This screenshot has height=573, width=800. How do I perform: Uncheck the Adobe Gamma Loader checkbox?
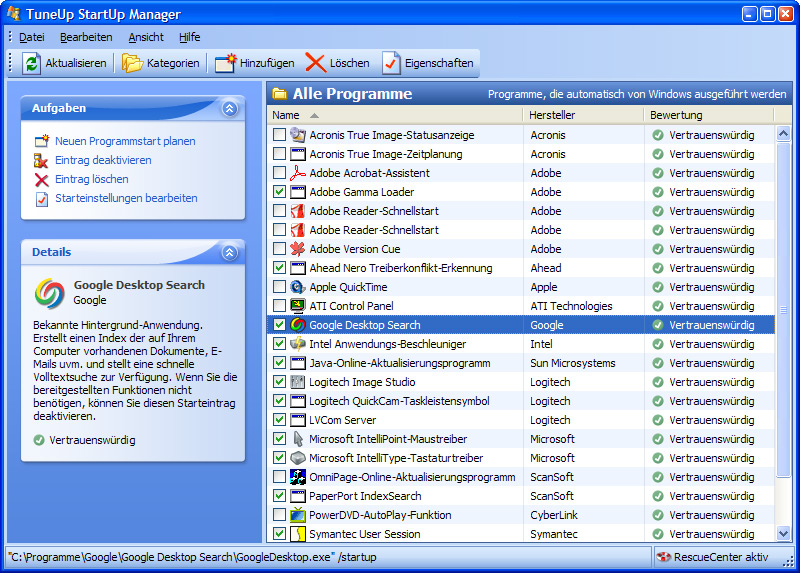point(279,192)
